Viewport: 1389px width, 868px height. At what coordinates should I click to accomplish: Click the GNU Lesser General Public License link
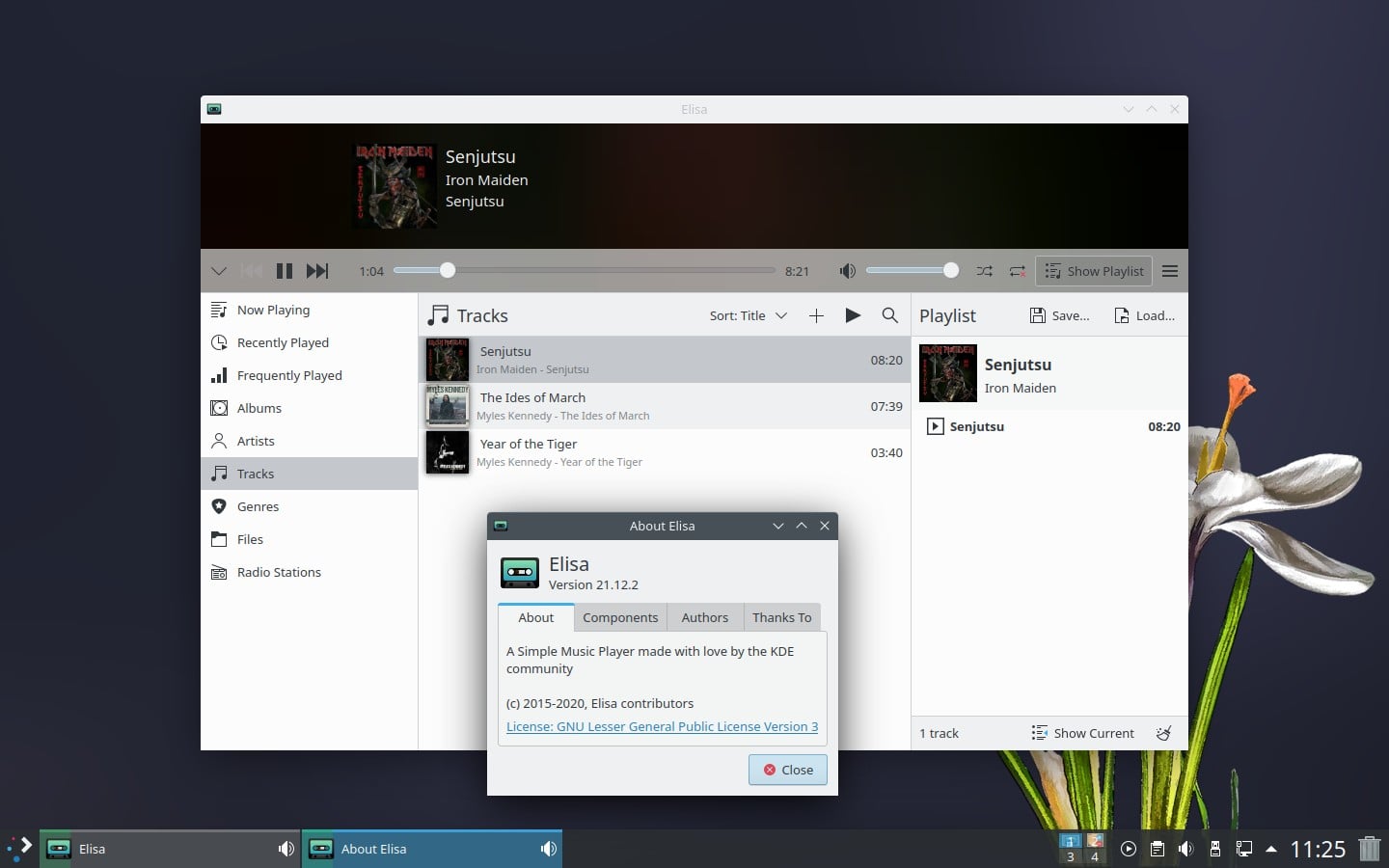(662, 726)
